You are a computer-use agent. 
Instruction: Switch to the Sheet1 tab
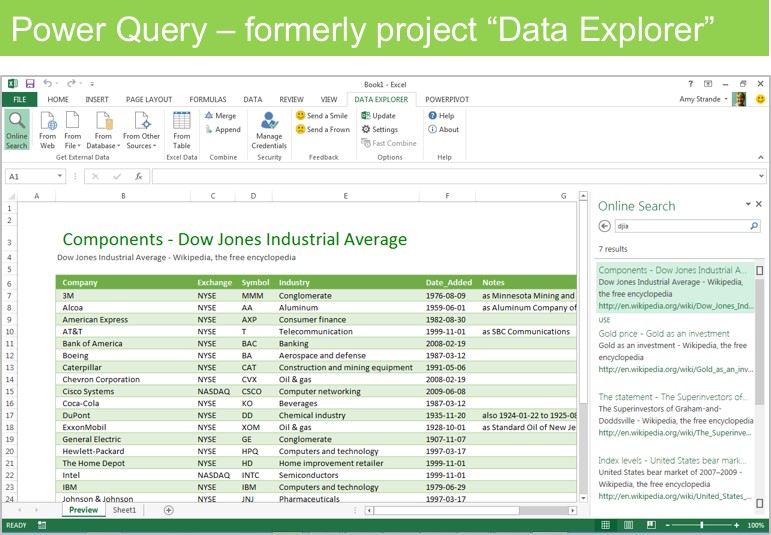tap(124, 510)
